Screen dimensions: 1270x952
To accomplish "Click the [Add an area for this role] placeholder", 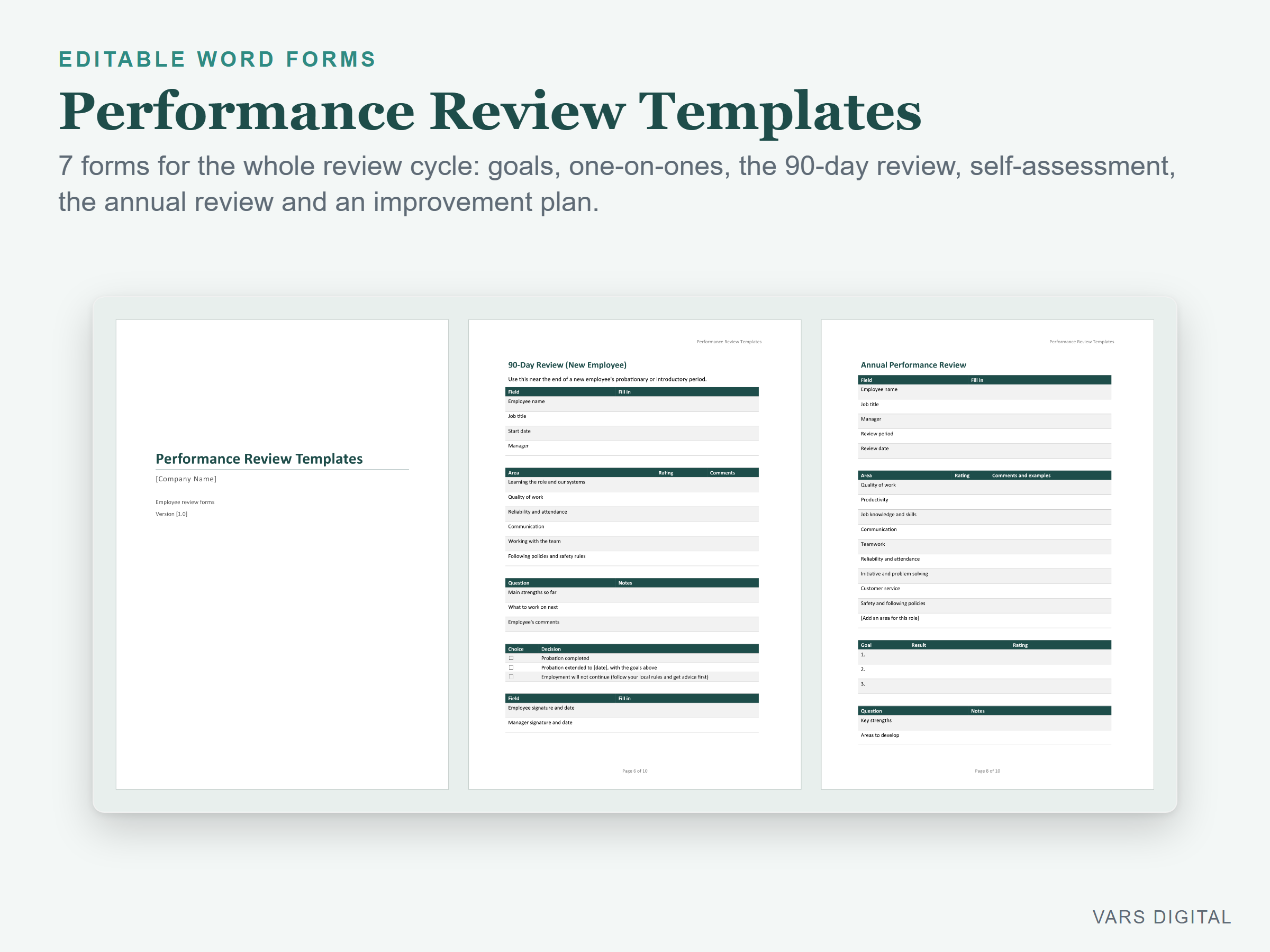I will point(890,618).
